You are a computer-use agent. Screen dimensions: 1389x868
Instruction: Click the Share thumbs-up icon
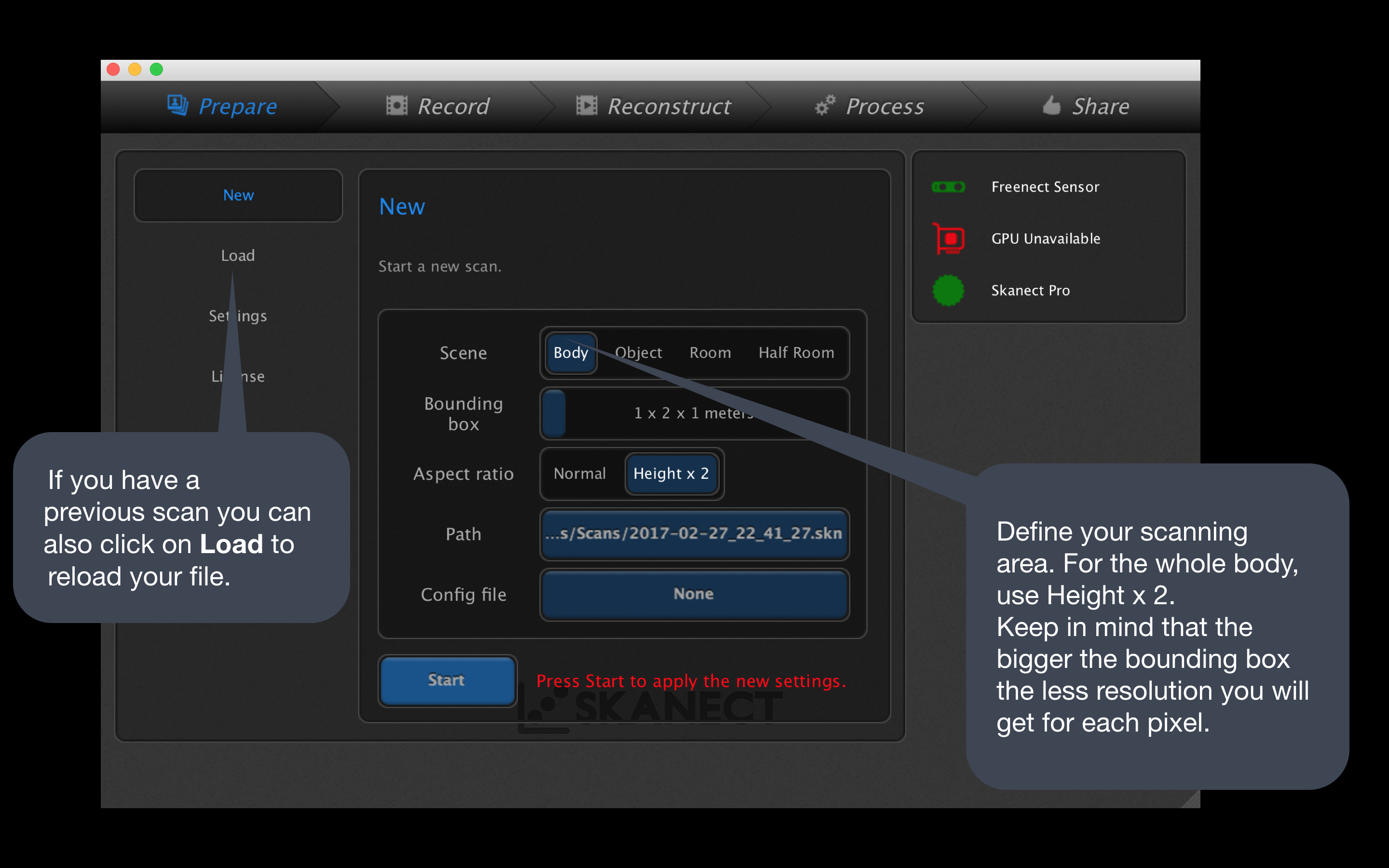[x=1051, y=105]
